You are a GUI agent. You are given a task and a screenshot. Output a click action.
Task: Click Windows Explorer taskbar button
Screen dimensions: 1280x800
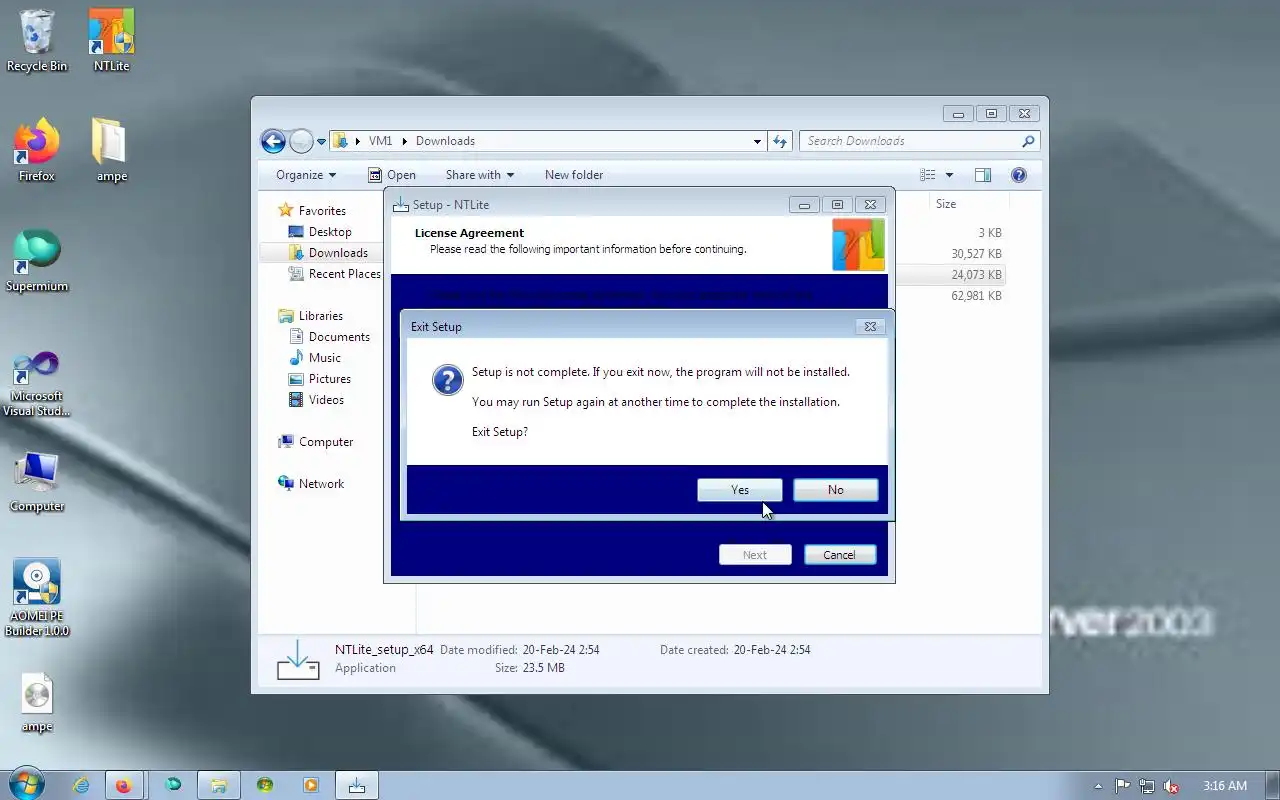pos(219,785)
